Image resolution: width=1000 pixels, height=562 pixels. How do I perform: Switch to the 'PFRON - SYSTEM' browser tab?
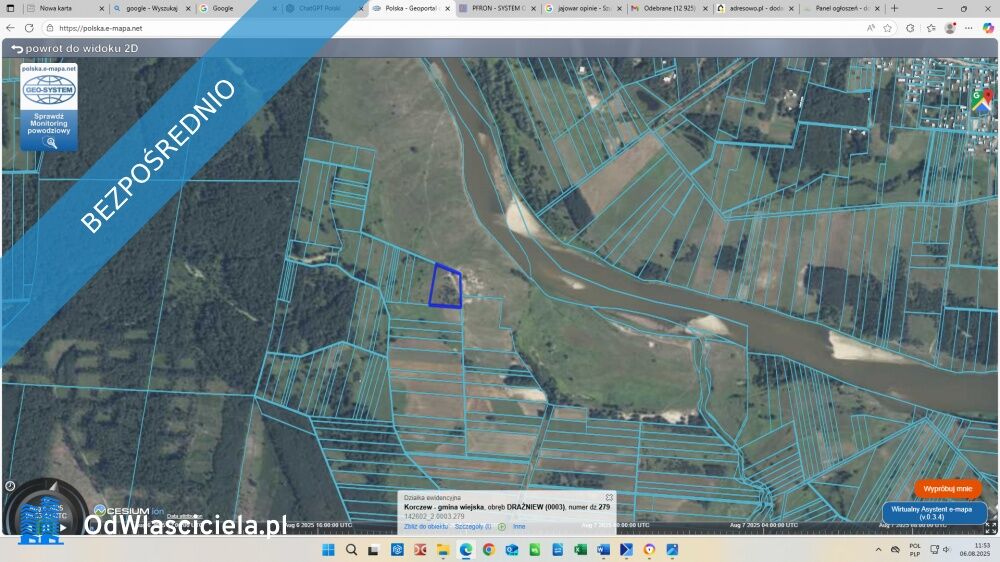[498, 8]
